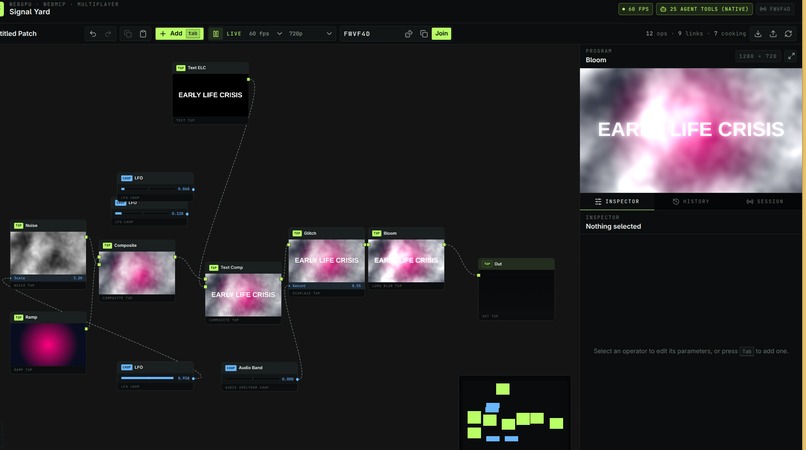Switch to the Inspector tab
This screenshot has height=450, width=806.
click(x=617, y=202)
